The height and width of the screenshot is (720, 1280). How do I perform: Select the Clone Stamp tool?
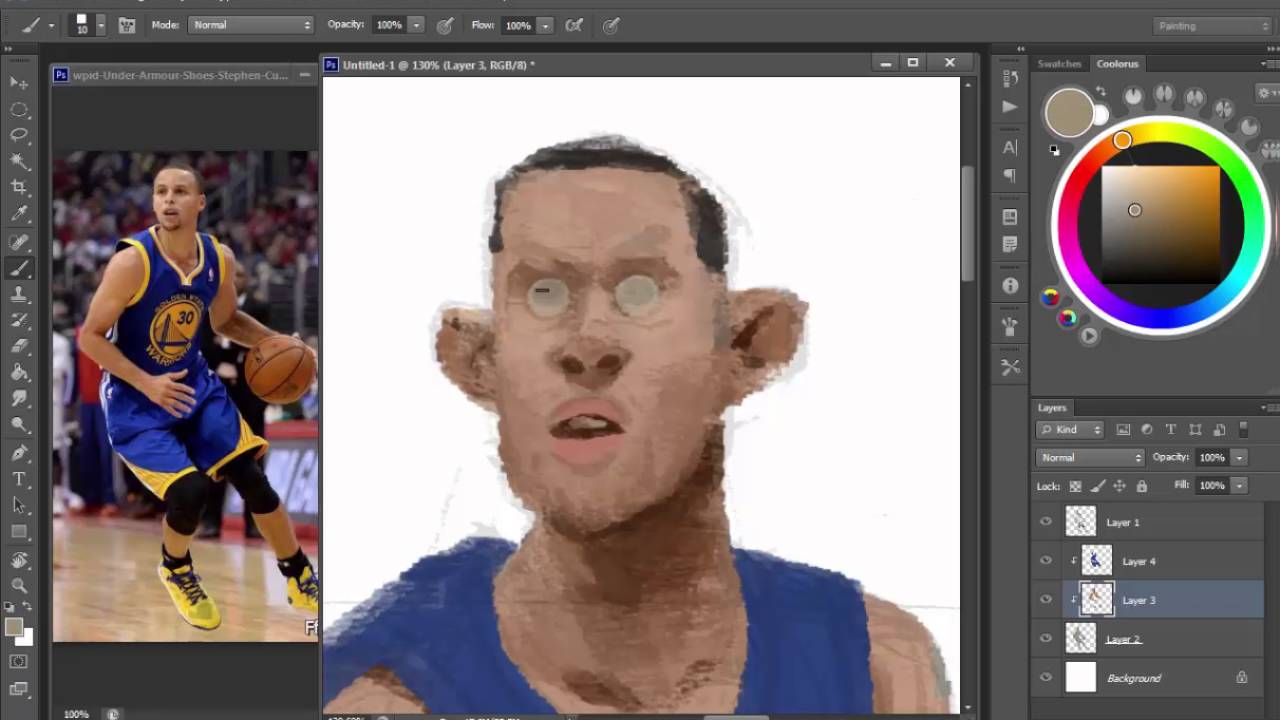[x=19, y=294]
